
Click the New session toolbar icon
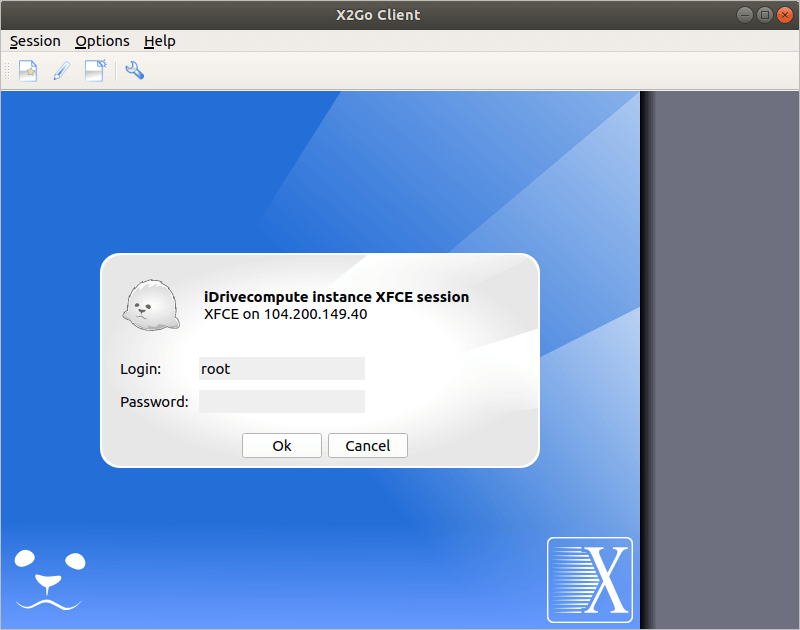point(28,71)
